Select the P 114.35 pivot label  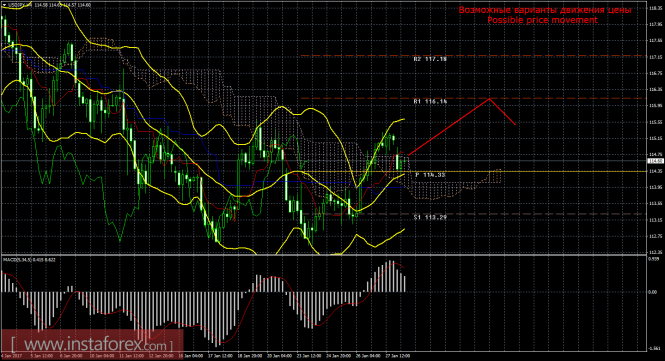[x=430, y=175]
